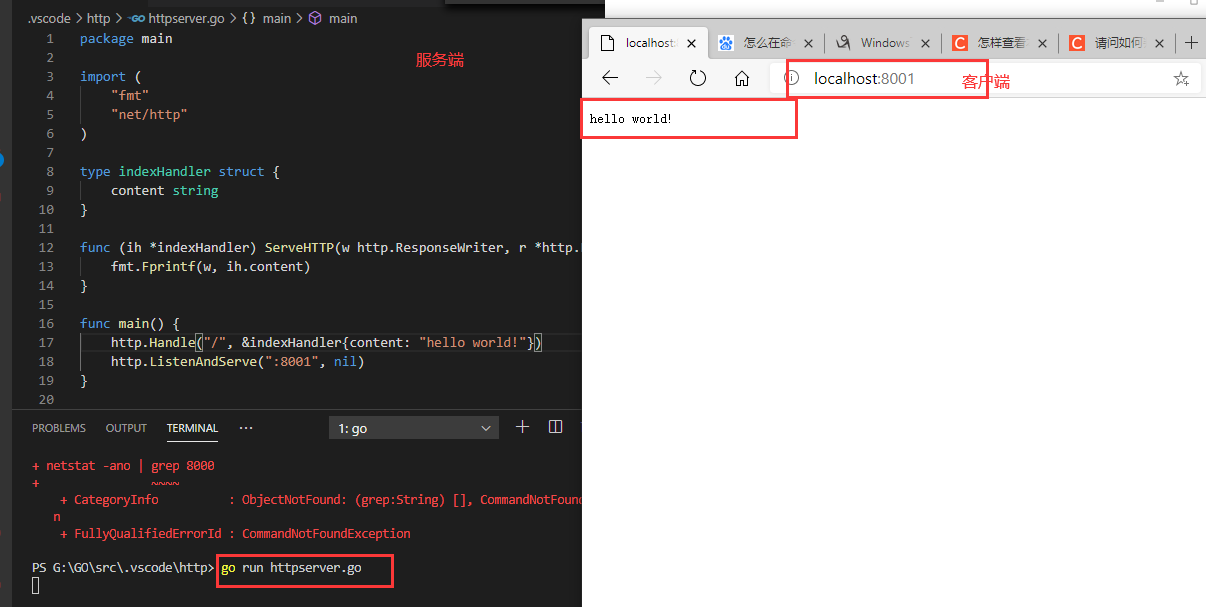
Task: Select the TERMINAL tab in VS Code
Action: pos(192,427)
